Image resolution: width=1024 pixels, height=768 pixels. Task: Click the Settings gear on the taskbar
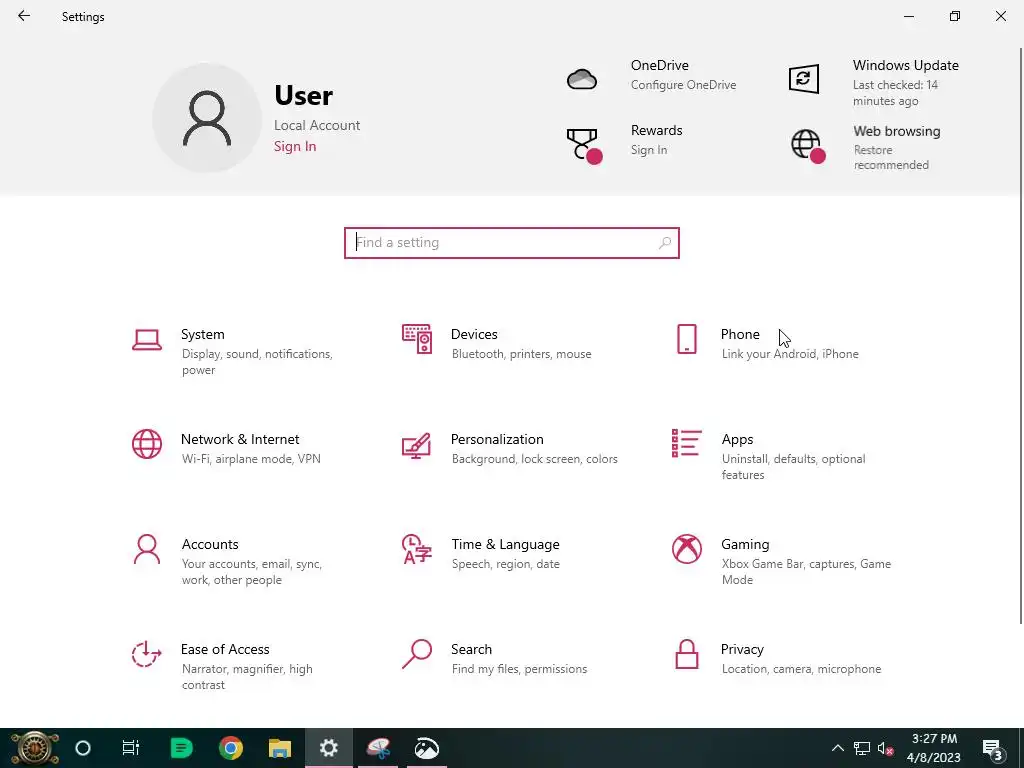328,748
